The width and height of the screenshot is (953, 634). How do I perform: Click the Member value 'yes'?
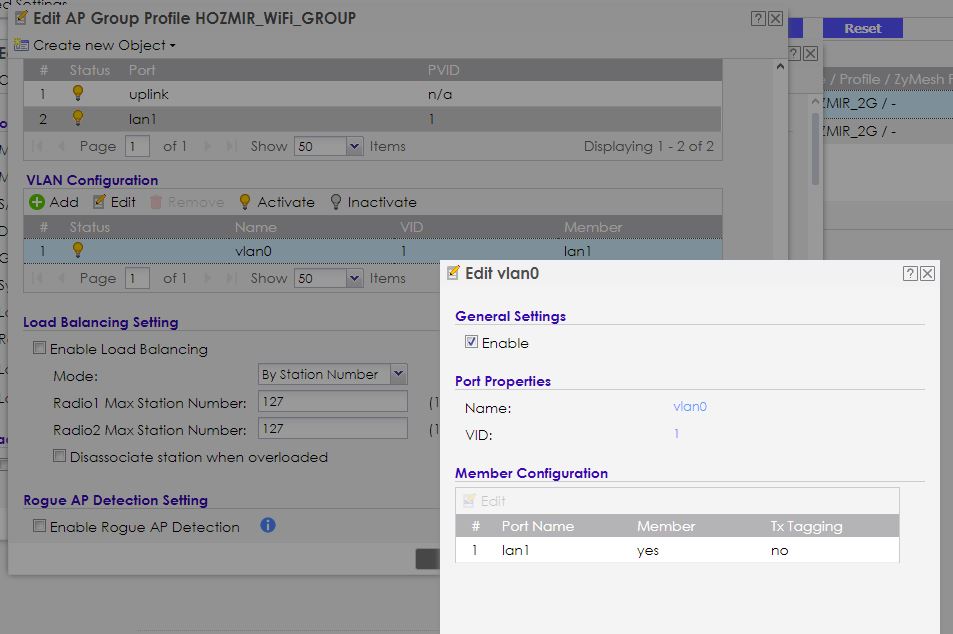click(x=648, y=550)
